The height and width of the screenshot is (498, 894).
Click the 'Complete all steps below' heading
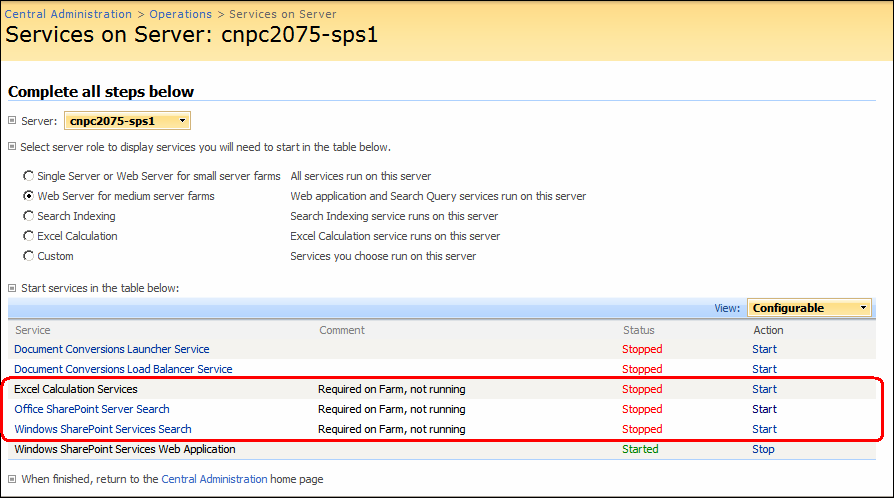coord(101,91)
